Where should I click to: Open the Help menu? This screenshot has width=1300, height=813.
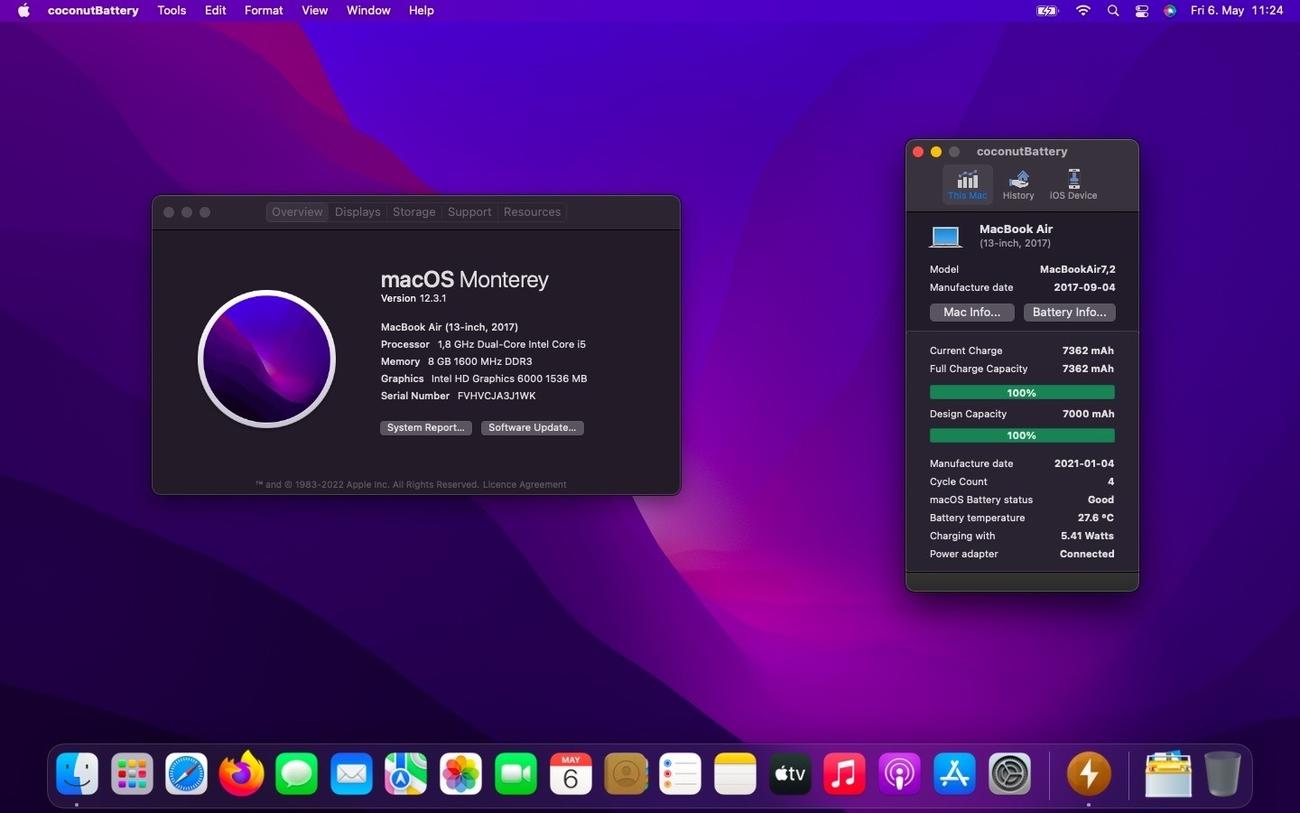(x=421, y=10)
